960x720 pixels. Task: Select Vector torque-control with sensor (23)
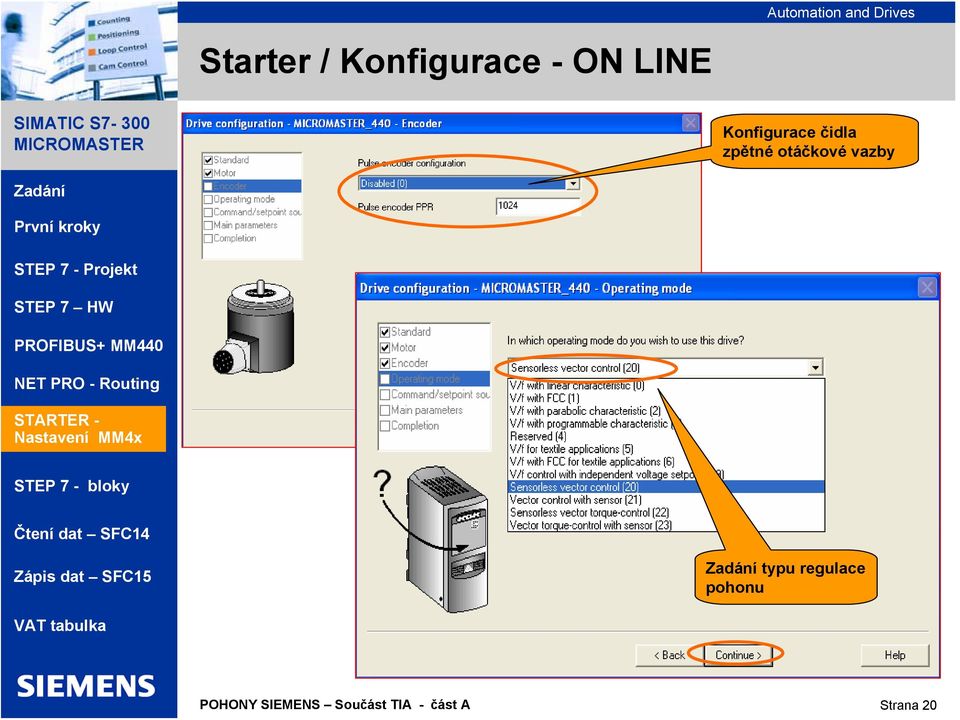pos(666,525)
